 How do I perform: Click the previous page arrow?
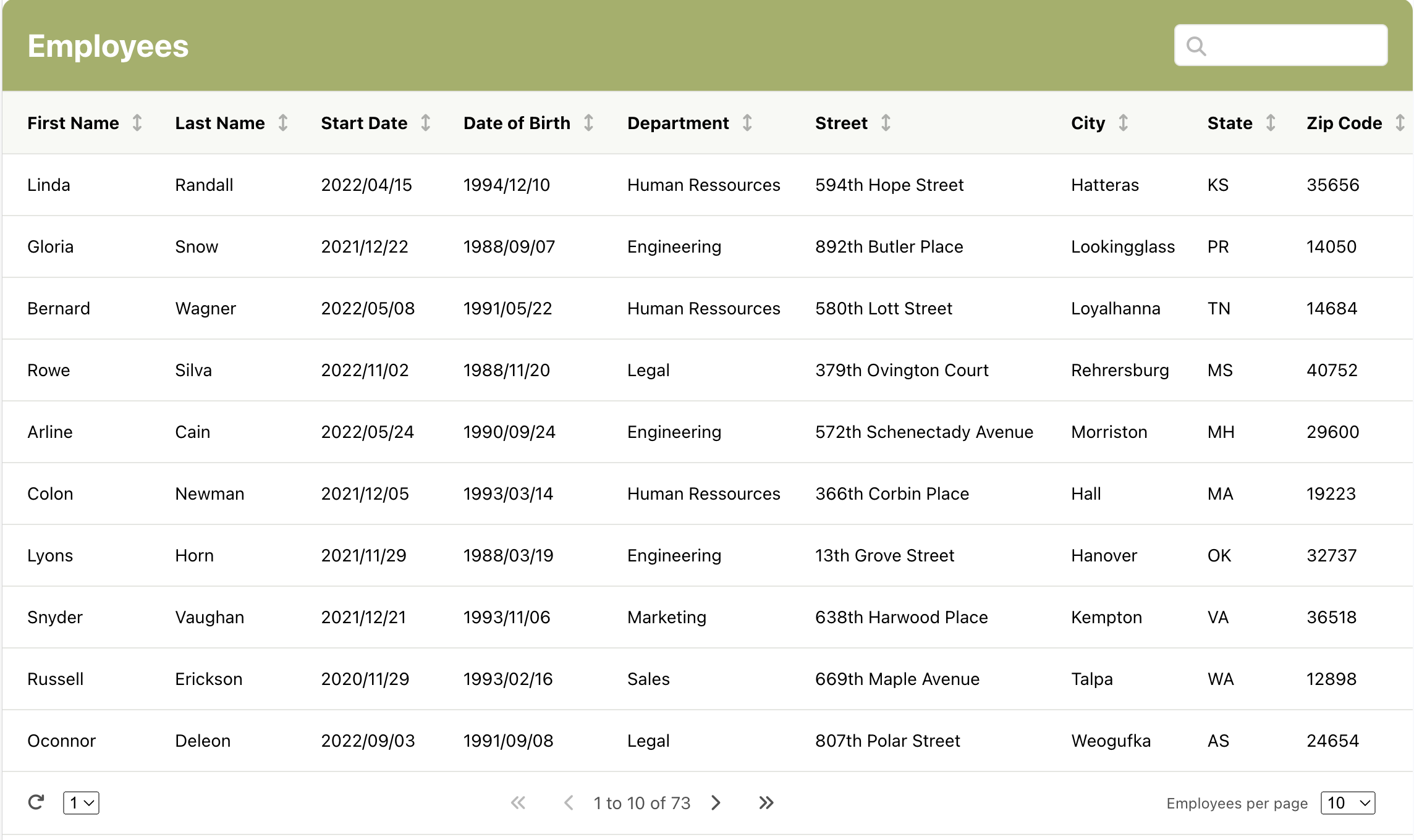tap(569, 802)
